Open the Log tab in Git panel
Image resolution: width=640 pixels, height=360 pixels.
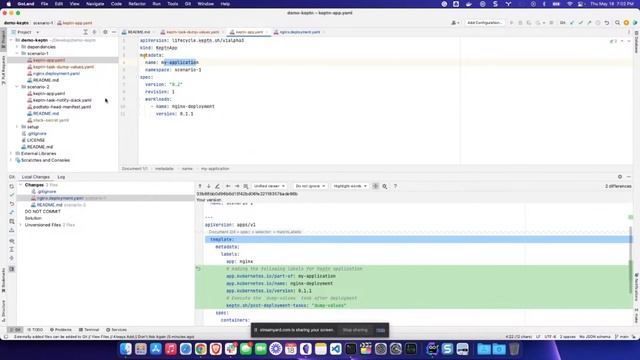(x=61, y=177)
